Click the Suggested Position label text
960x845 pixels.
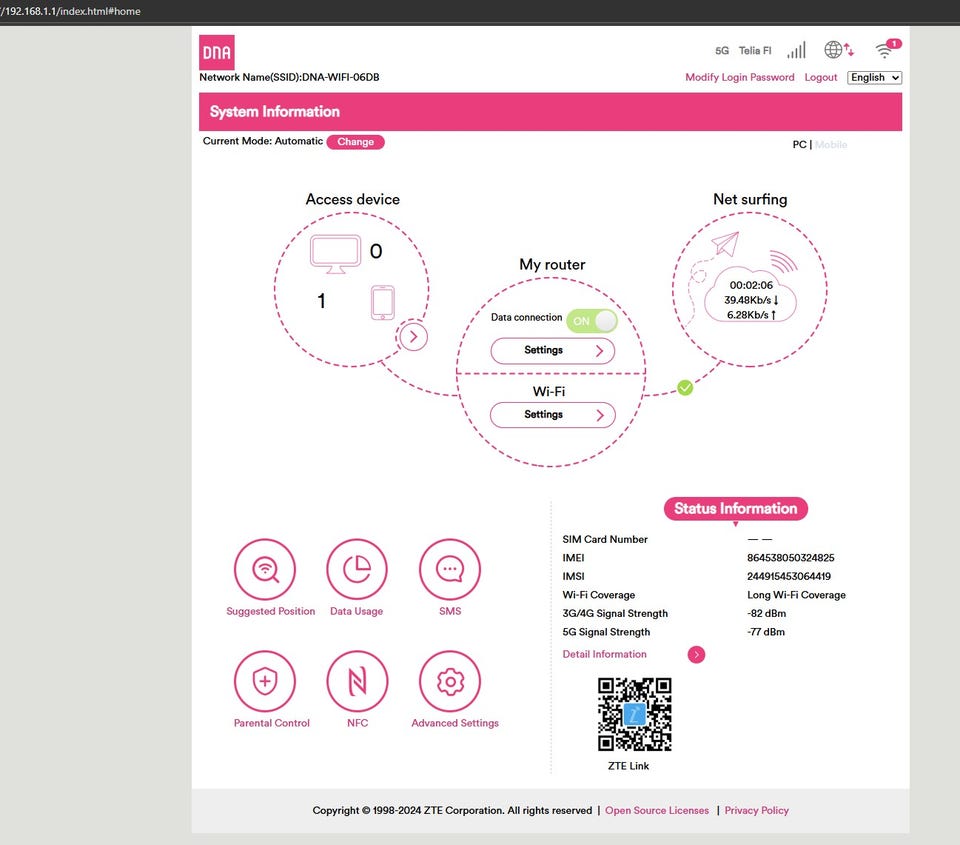click(x=271, y=611)
